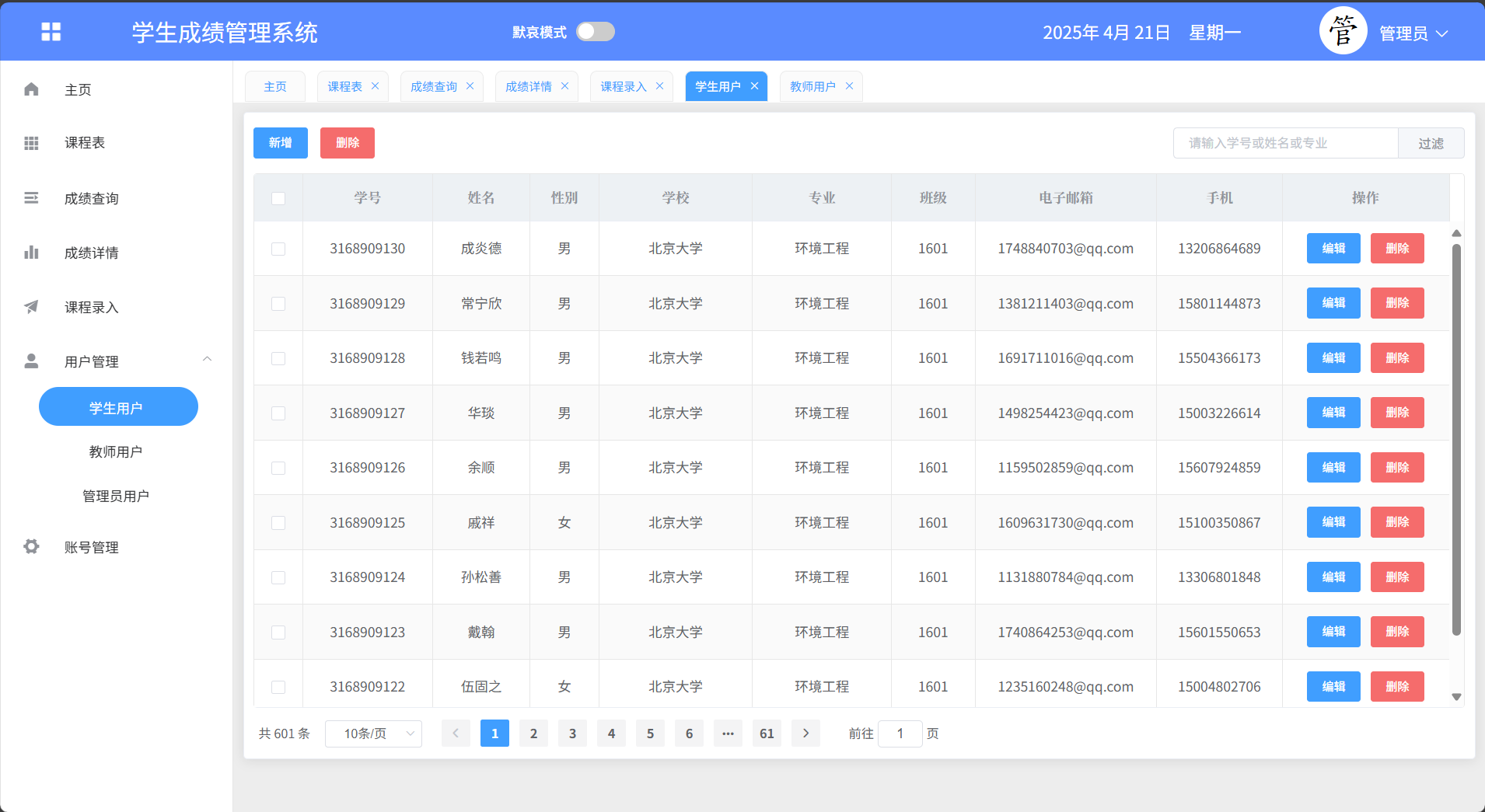1485x812 pixels.
Task: Click the table's vertical scrollbar thumb
Action: [1456, 439]
